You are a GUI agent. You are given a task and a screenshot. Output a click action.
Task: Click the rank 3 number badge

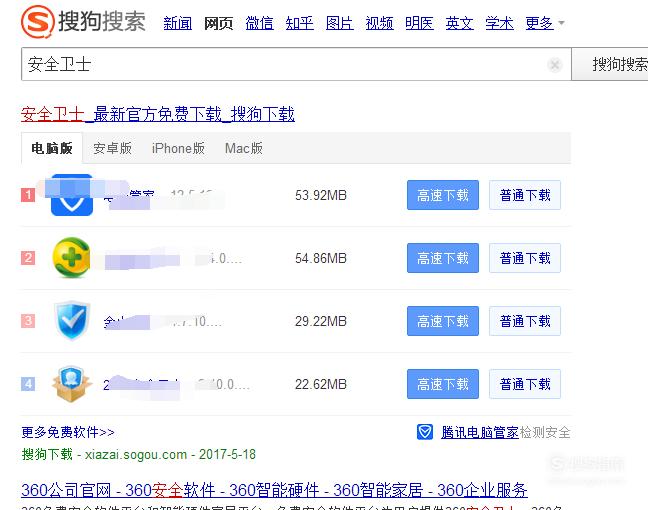(28, 321)
